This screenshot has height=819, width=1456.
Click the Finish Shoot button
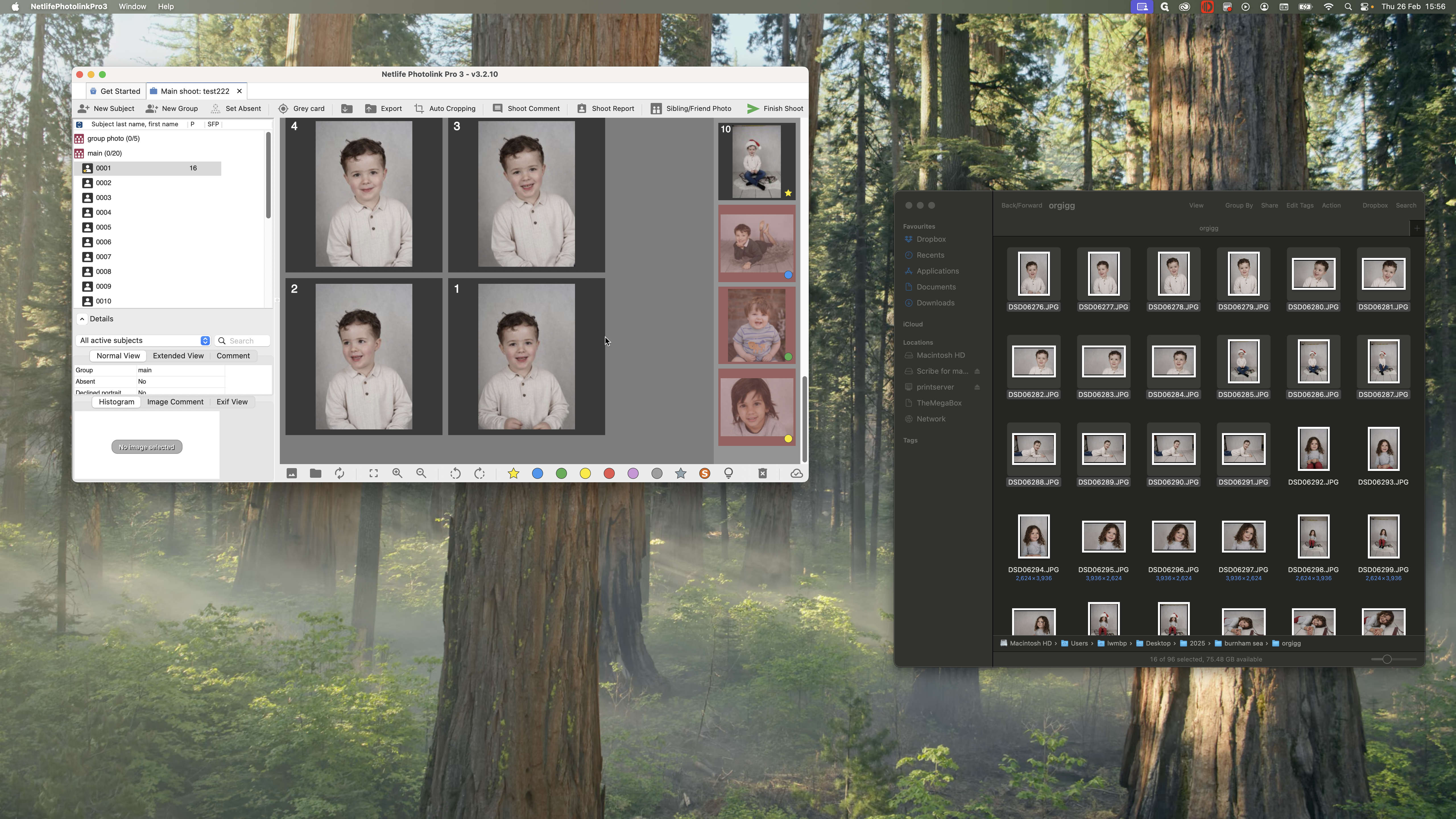point(775,109)
